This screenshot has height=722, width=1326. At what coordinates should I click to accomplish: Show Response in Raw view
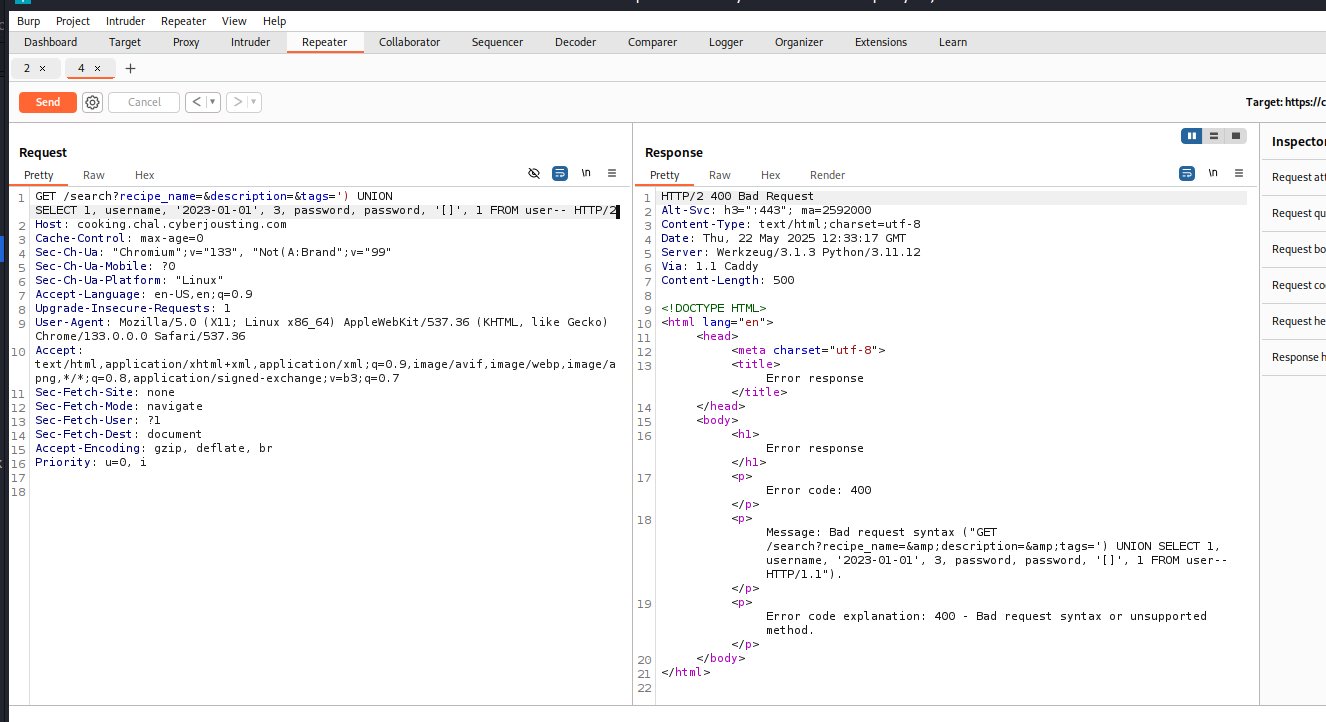pos(720,175)
